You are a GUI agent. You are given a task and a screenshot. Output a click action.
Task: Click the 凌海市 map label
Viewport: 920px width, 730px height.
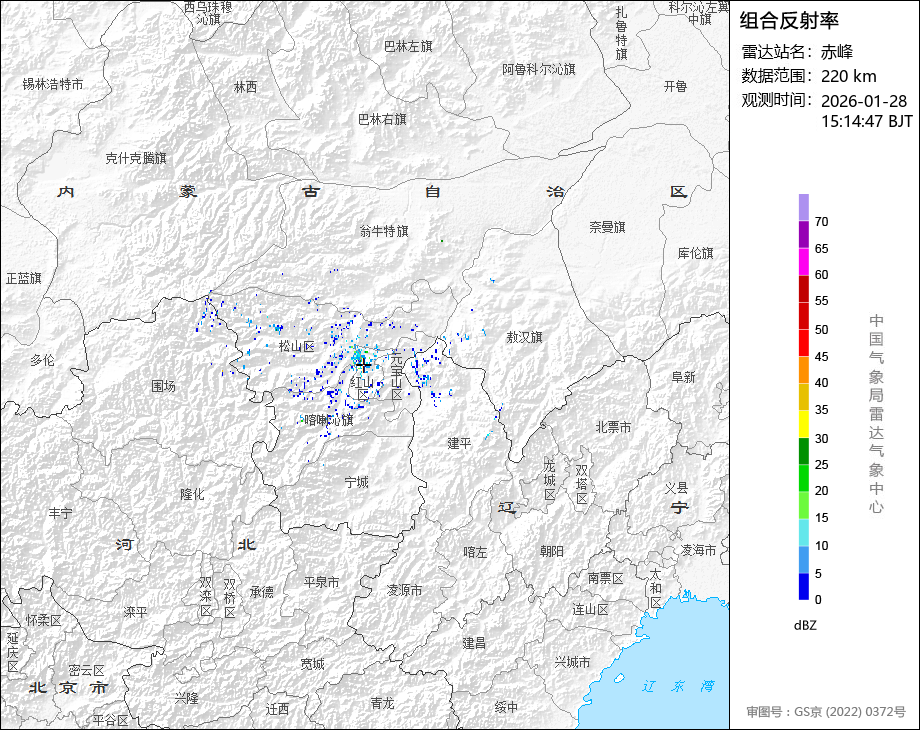tap(698, 550)
